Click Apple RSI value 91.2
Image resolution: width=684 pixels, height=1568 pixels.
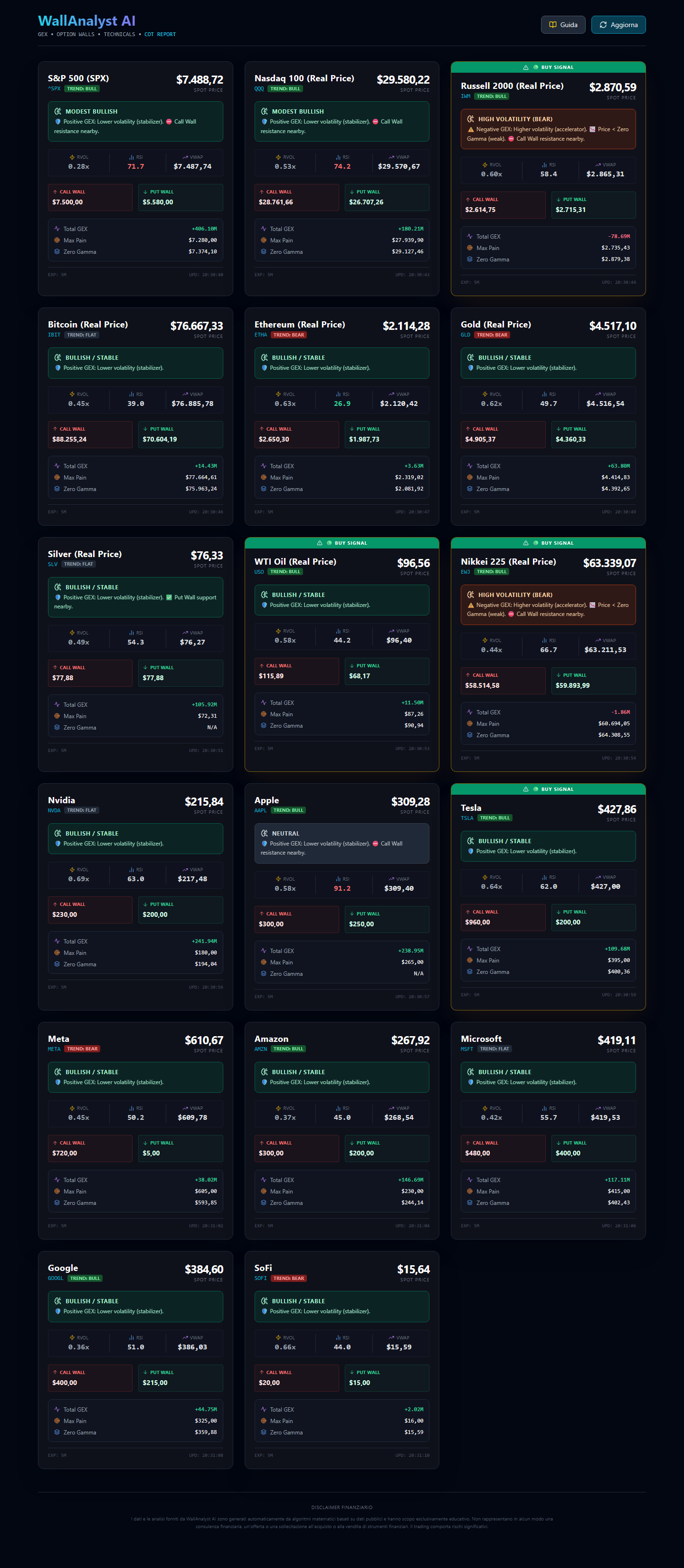[x=342, y=889]
